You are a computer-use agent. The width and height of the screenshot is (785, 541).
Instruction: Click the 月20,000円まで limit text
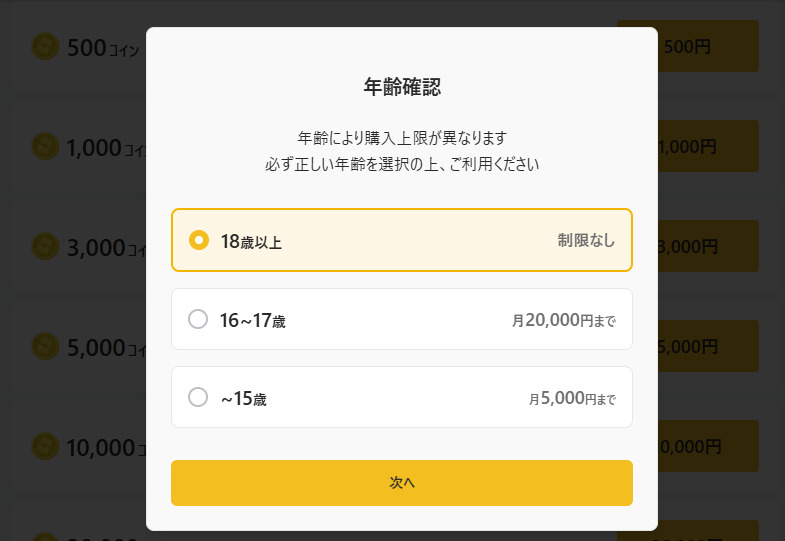pos(563,320)
